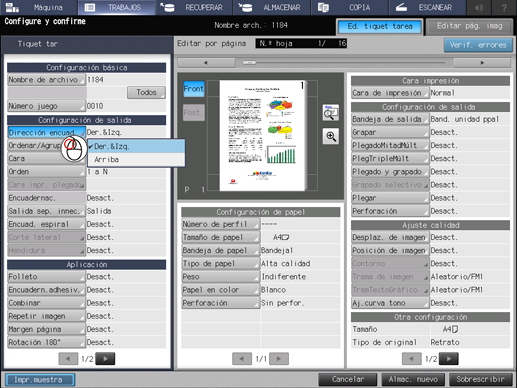
Task: Open the ALMACENAR tab
Action: tap(272, 7)
